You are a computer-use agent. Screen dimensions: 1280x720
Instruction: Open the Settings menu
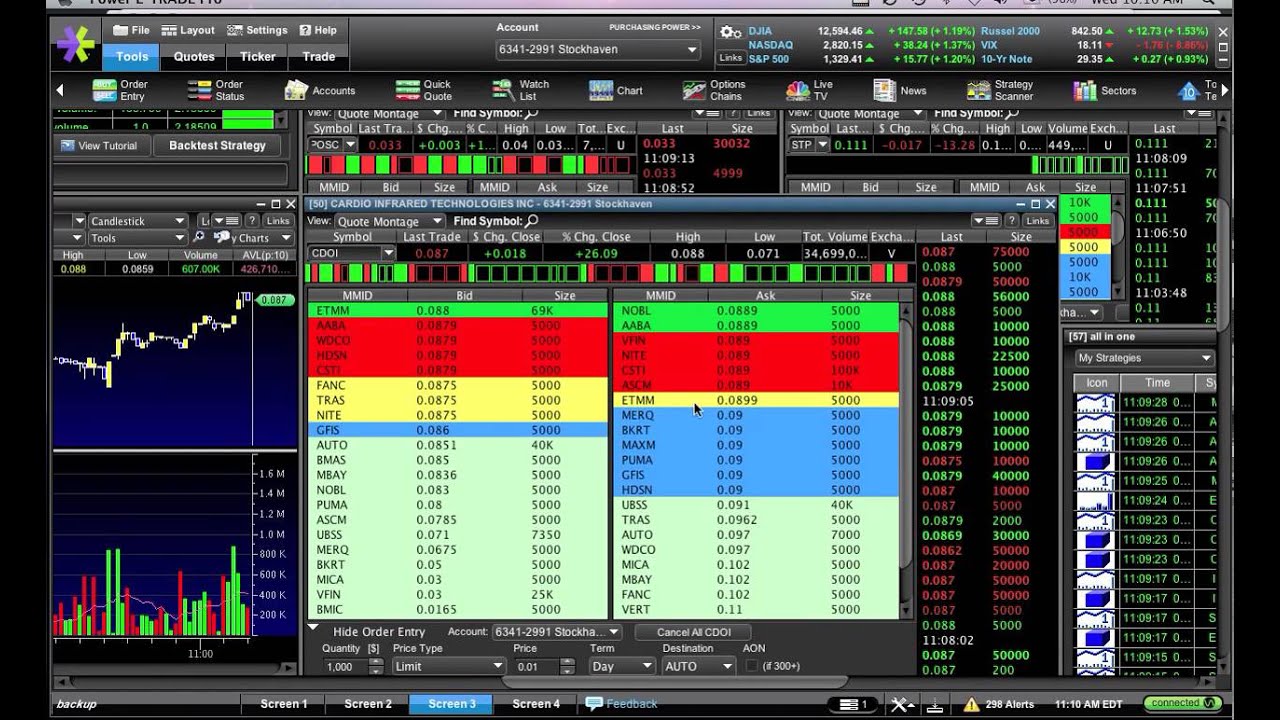257,30
